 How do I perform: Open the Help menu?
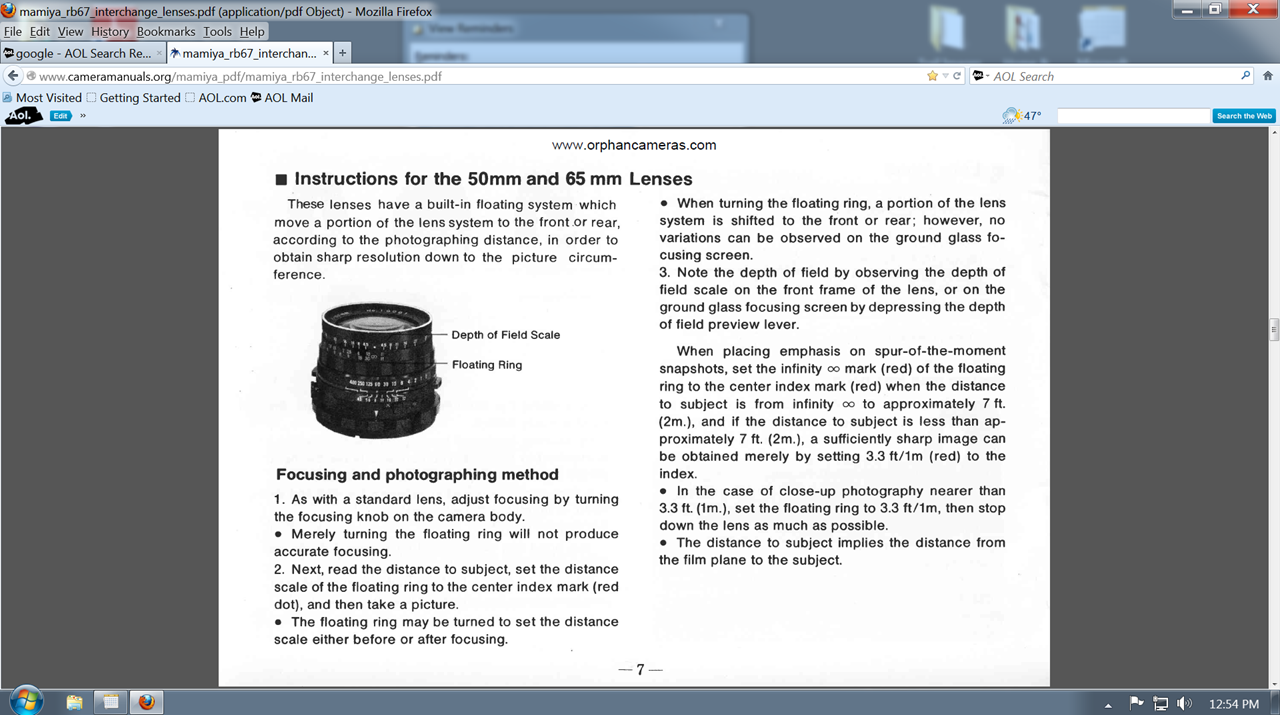(252, 32)
